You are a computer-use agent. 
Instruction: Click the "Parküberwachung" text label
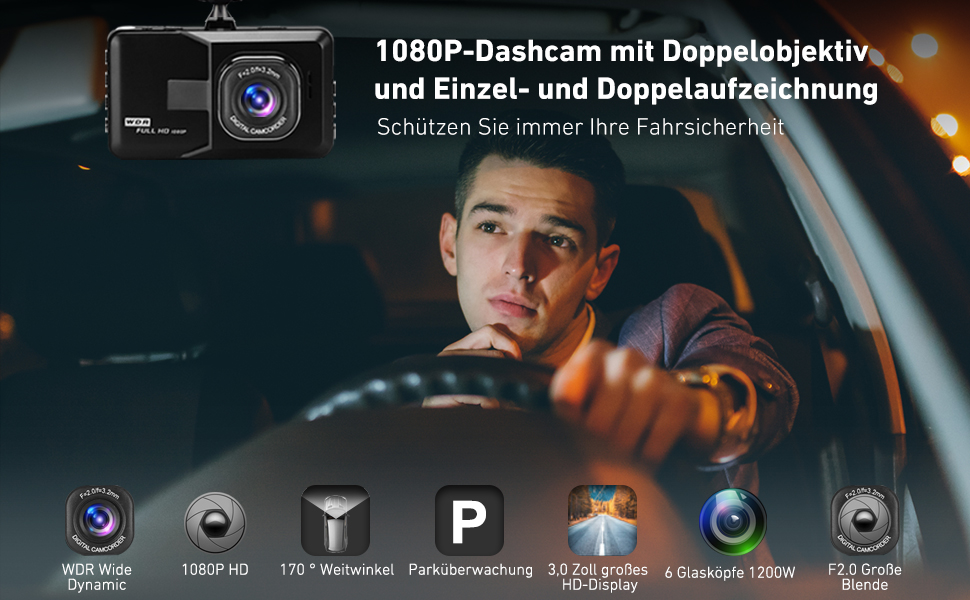(x=470, y=570)
